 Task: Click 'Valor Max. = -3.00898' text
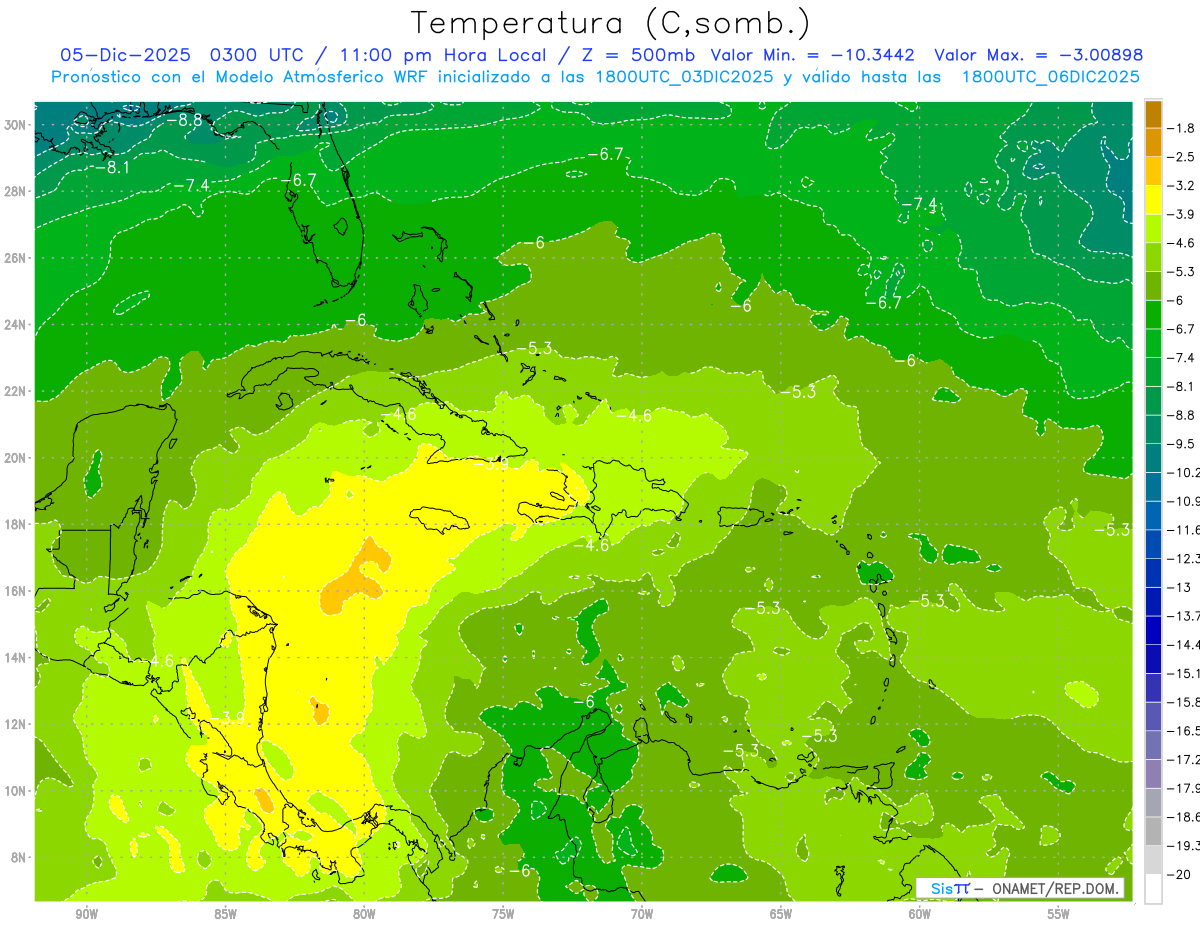1039,55
